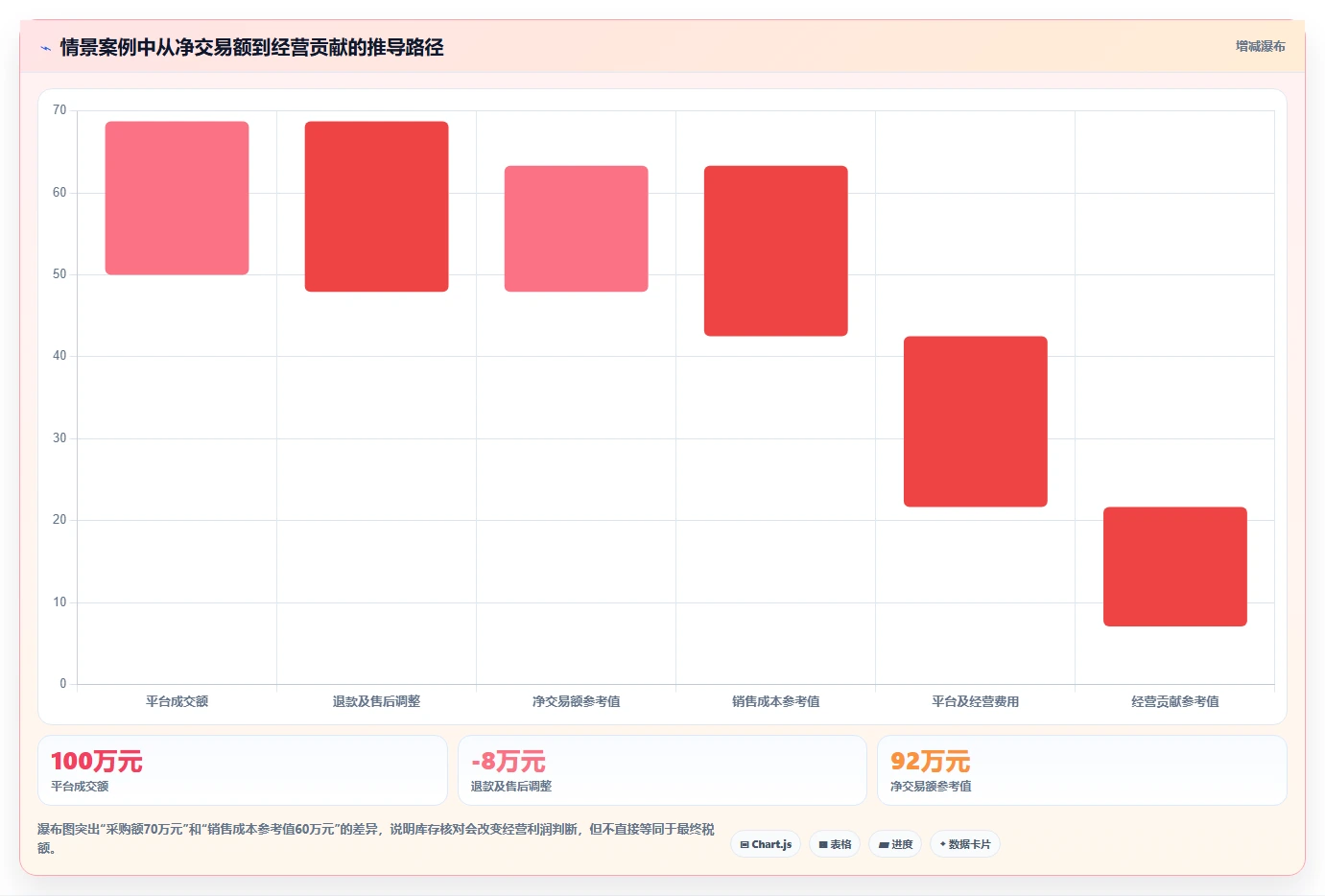1325x896 pixels.
Task: Click the 平台成交额 caption under 100万元
Action: tap(80, 786)
